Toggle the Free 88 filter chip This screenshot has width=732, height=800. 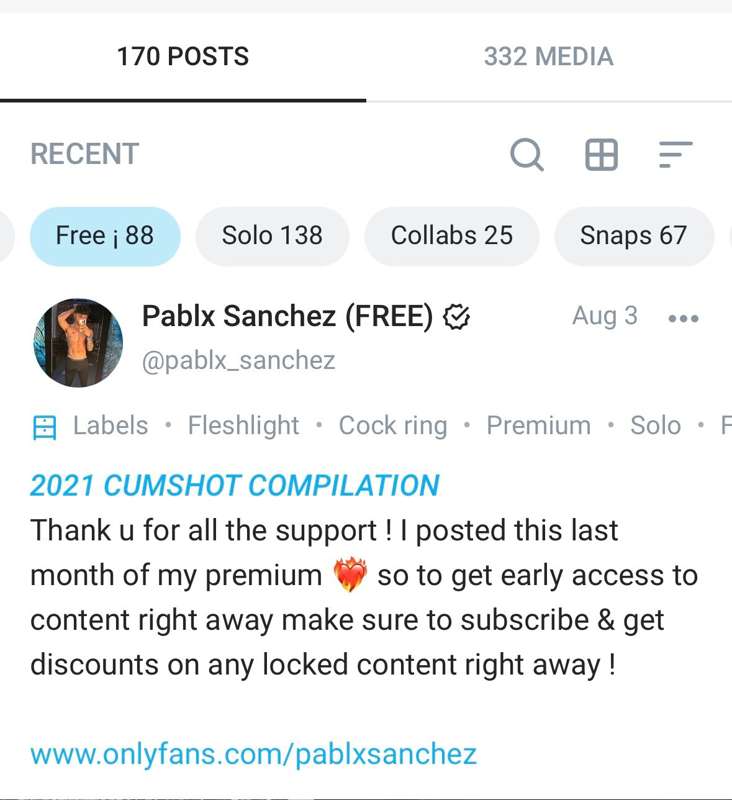coord(105,236)
